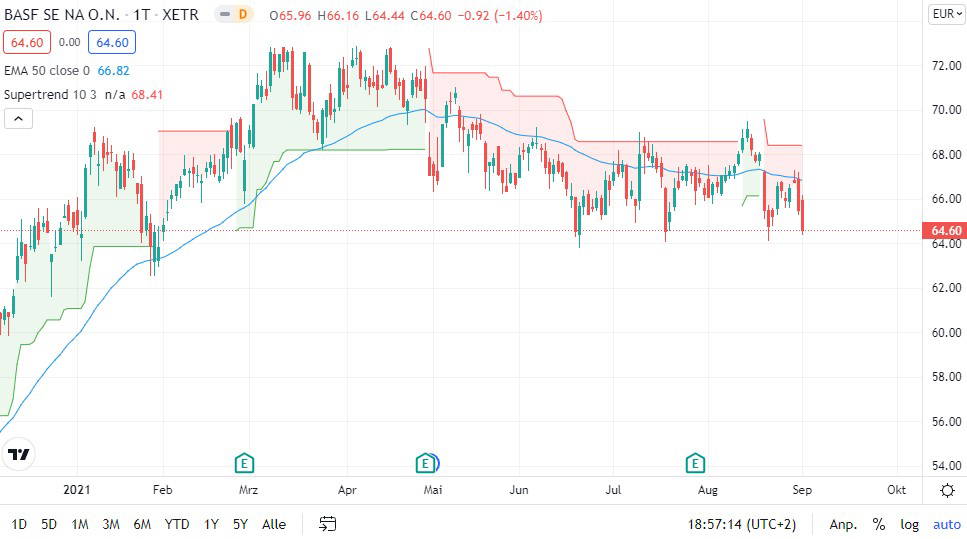Select the 1D time range
967x539 pixels.
(19, 524)
